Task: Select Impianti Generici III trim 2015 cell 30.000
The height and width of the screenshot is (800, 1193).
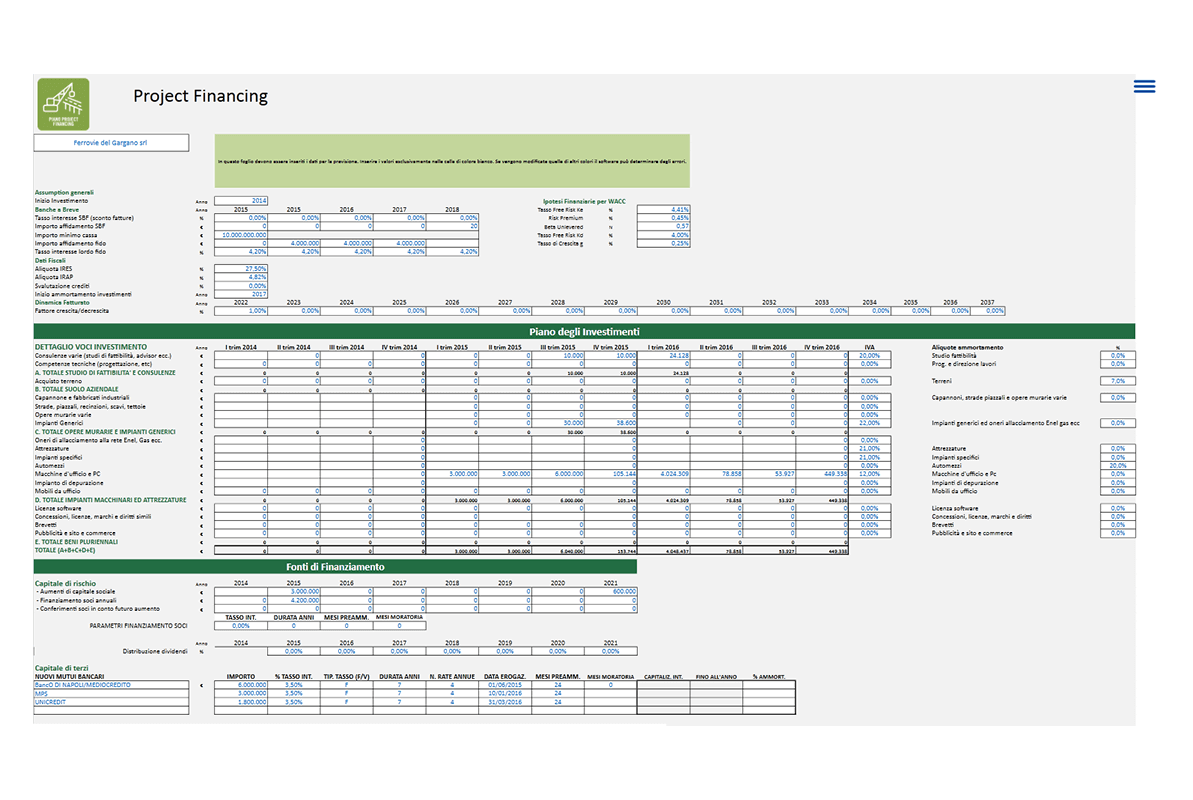Action: click(558, 422)
